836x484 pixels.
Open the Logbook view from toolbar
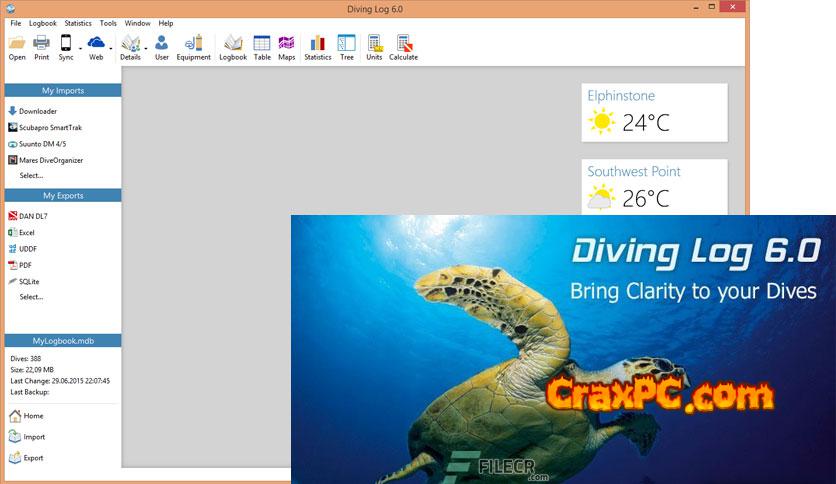(233, 47)
